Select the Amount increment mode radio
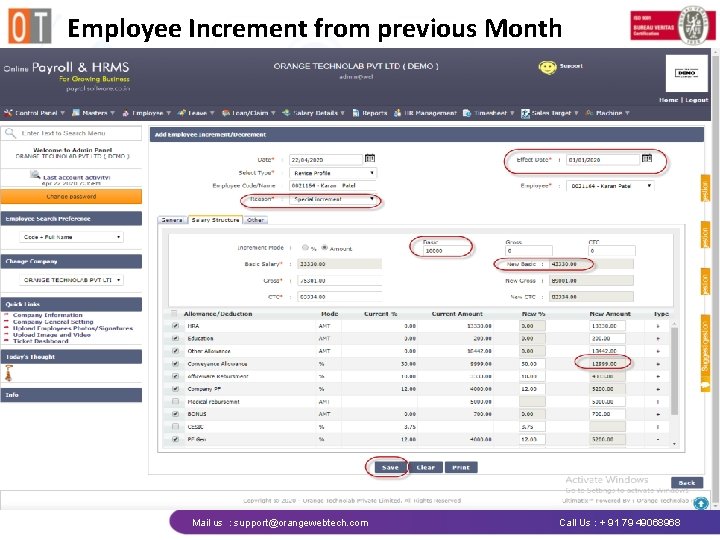The image size is (720, 540). coord(324,248)
